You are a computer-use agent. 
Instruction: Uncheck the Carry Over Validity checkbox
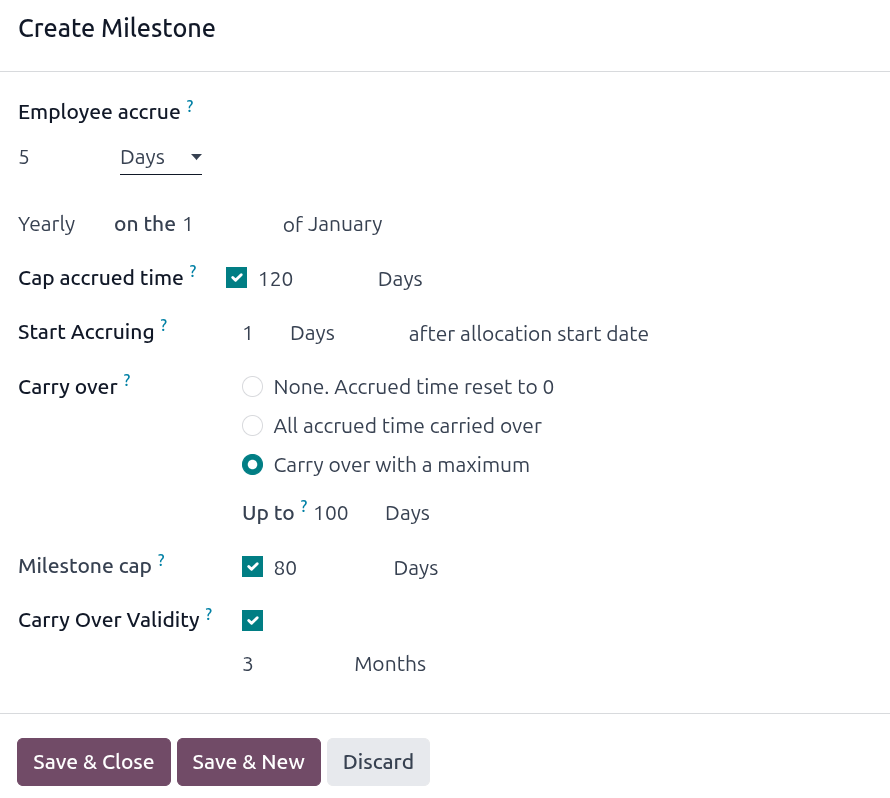(252, 620)
